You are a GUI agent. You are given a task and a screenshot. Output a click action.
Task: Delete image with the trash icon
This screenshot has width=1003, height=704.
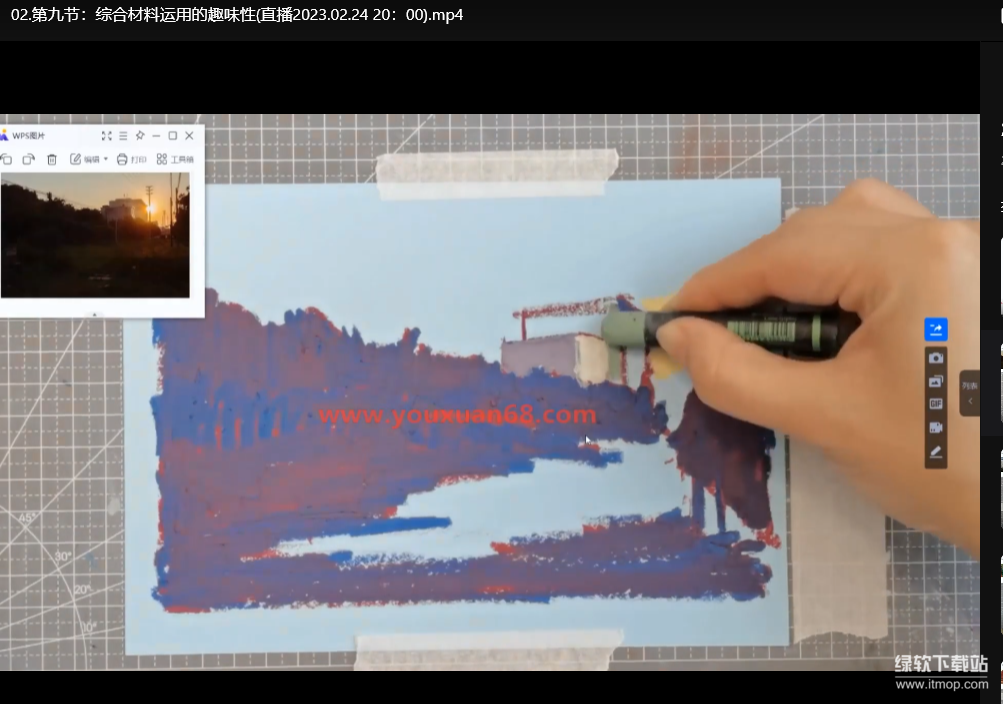point(52,159)
